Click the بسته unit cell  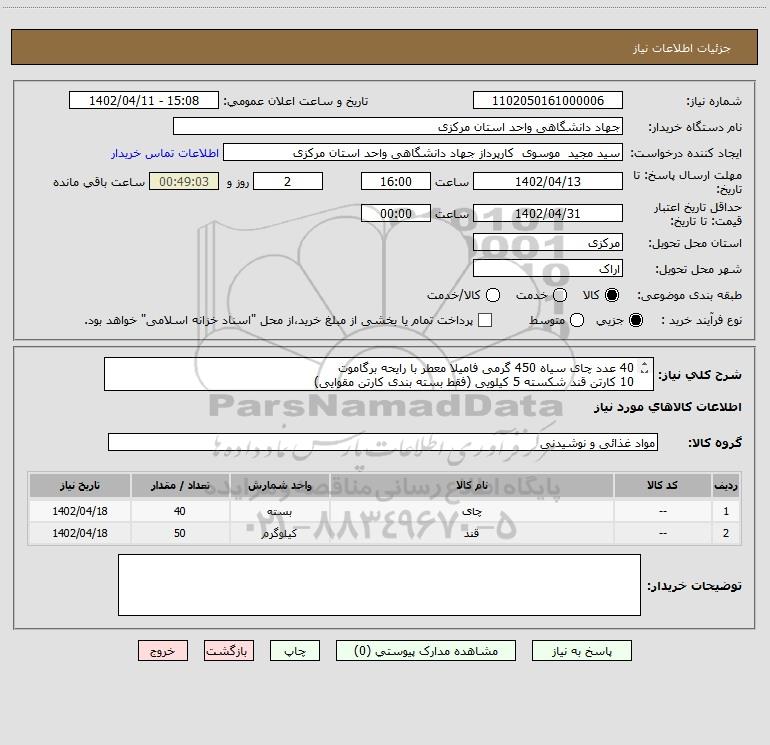(x=279, y=511)
